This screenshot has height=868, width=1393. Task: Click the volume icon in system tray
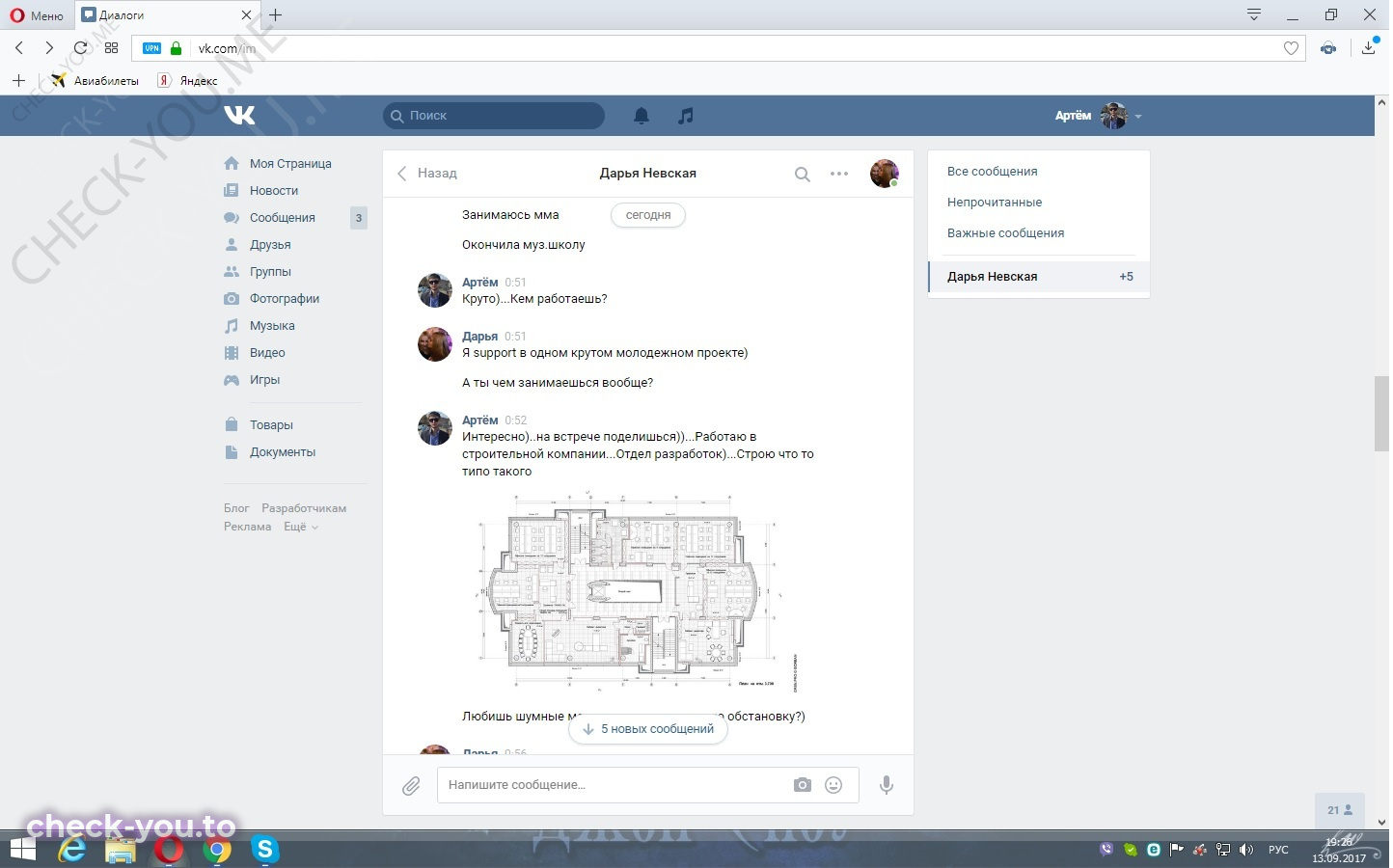coord(1245,850)
